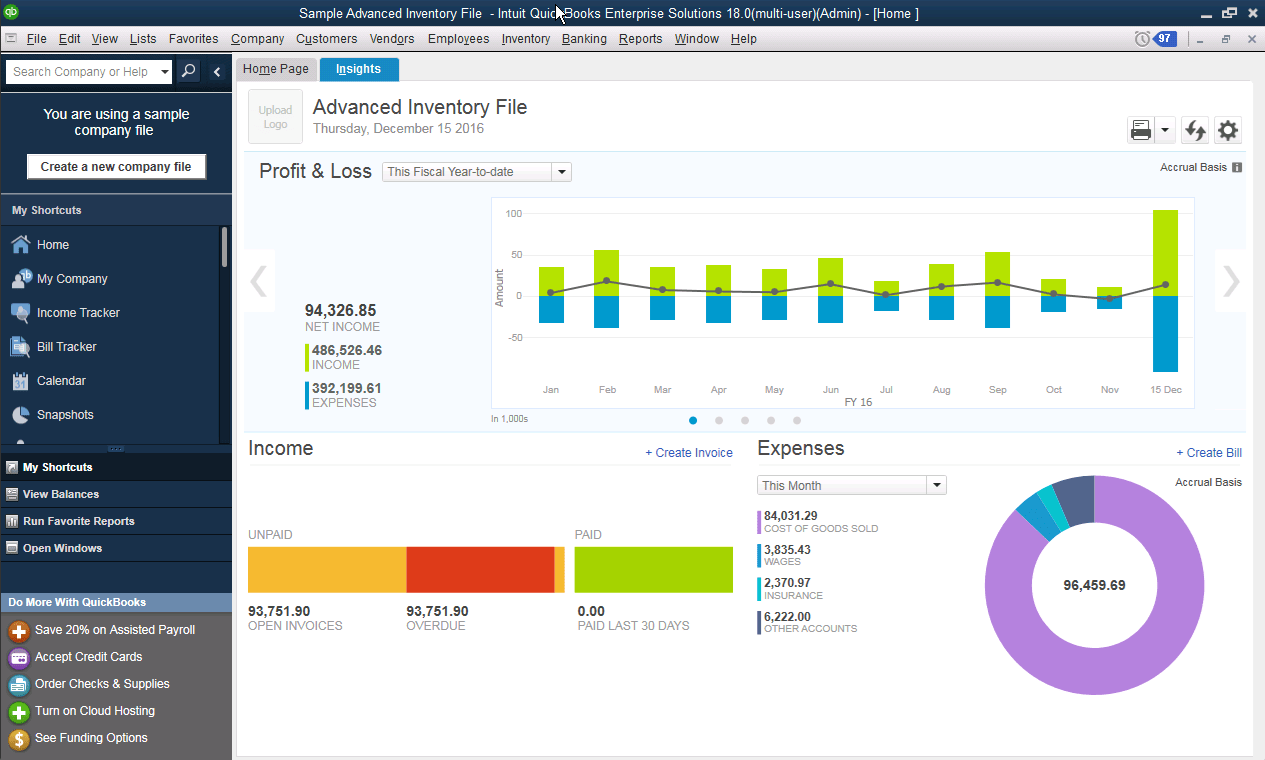The width and height of the screenshot is (1265, 760).
Task: Refresh the Insights dashboard data
Action: pyautogui.click(x=1194, y=130)
